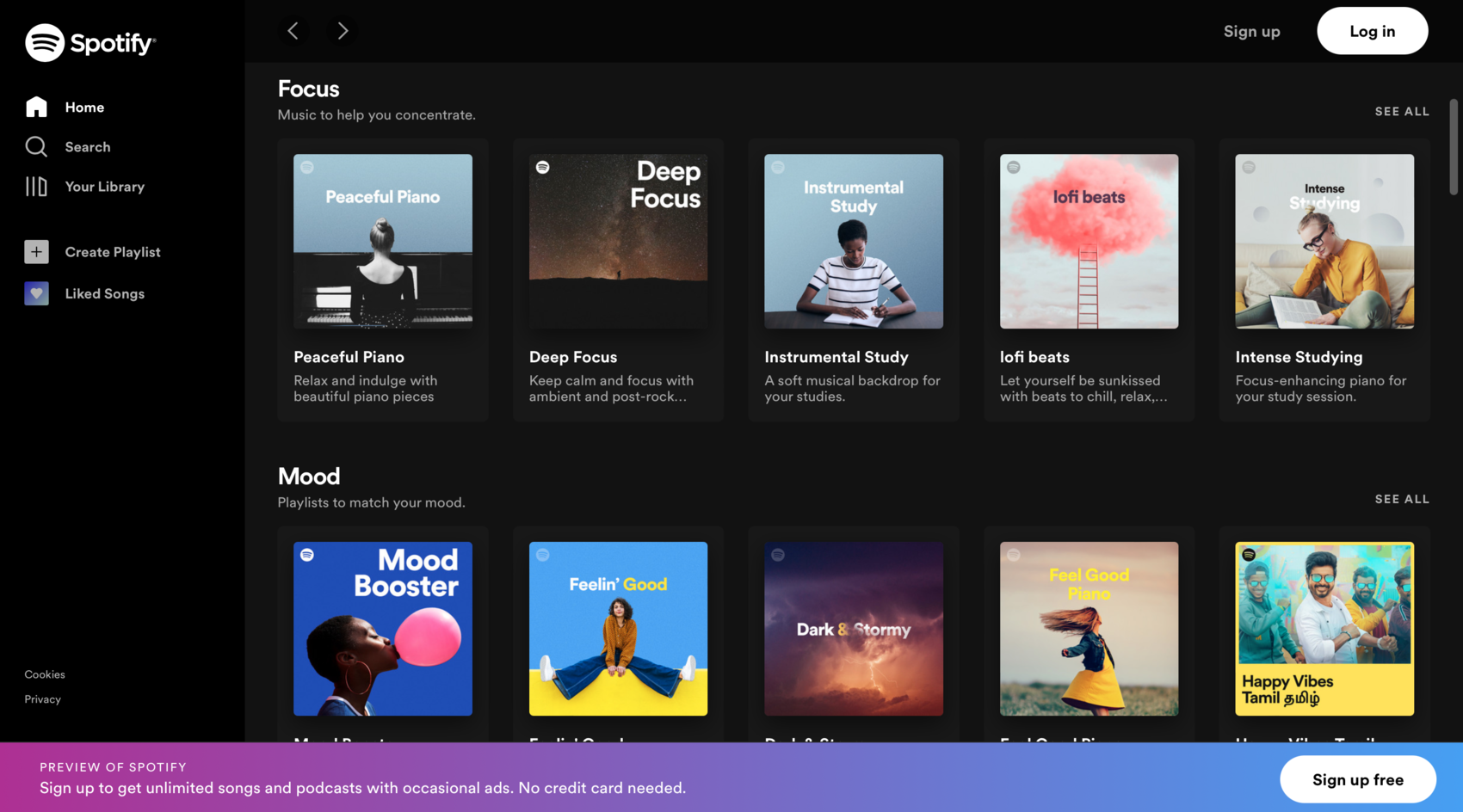Click 'Focus-enhancing piano for your study session.'

point(1321,389)
